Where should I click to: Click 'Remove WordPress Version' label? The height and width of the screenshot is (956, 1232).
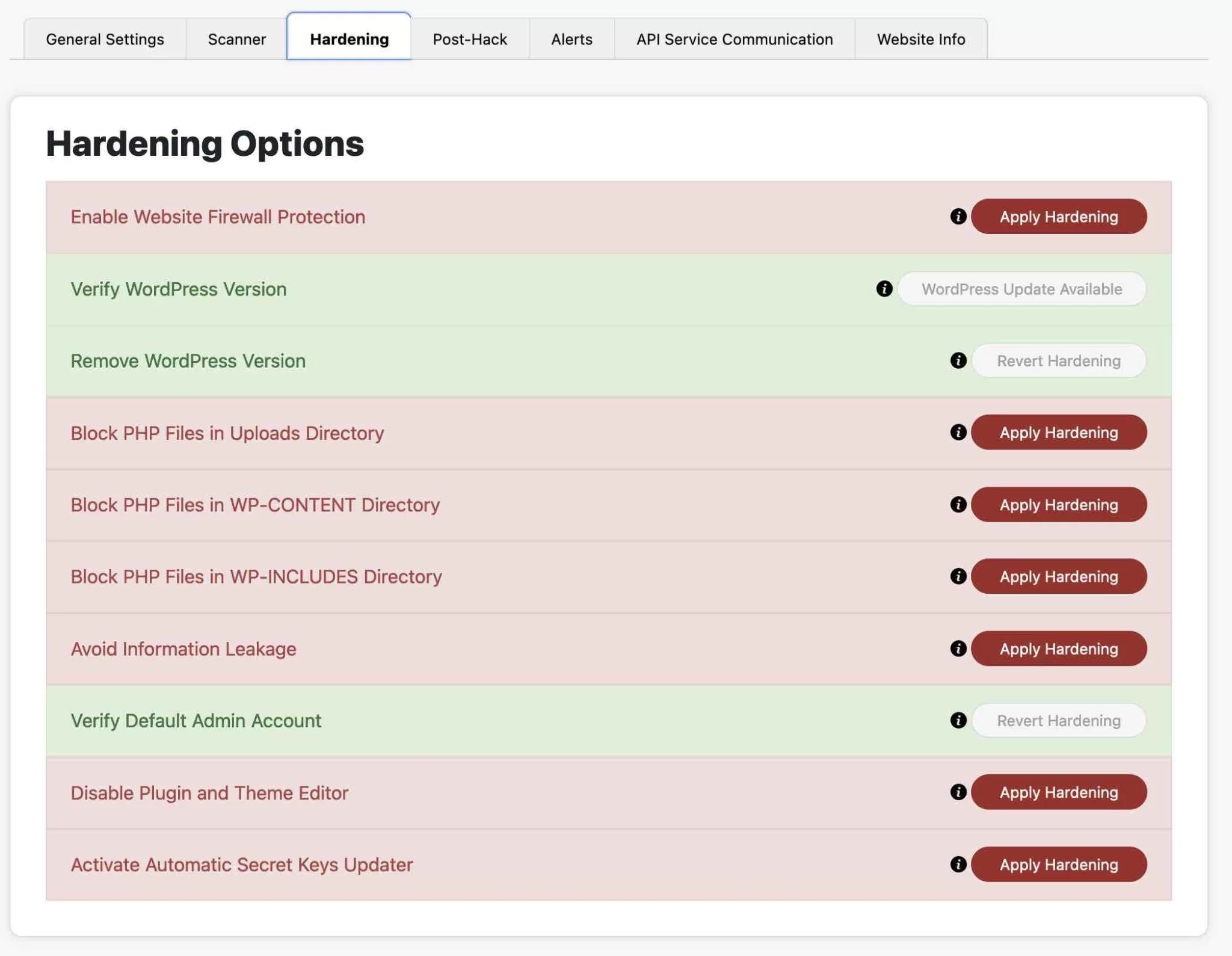tap(188, 360)
